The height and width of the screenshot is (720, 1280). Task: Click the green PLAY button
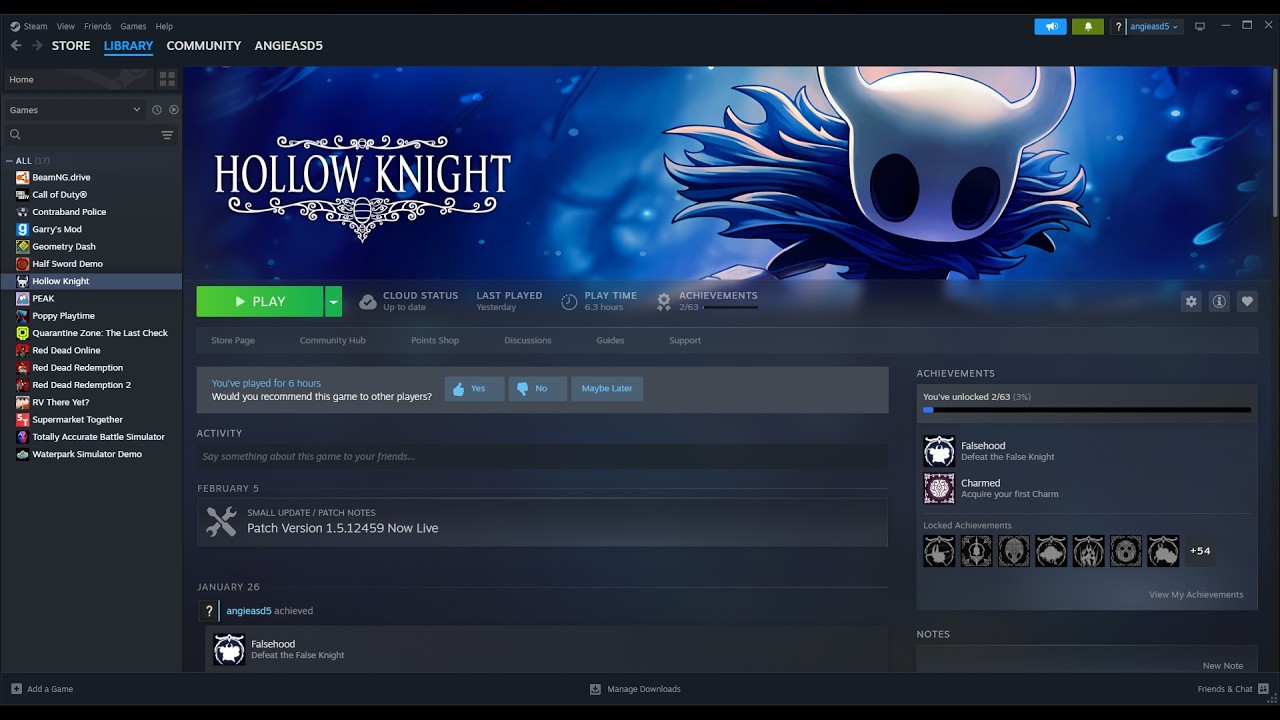click(260, 301)
